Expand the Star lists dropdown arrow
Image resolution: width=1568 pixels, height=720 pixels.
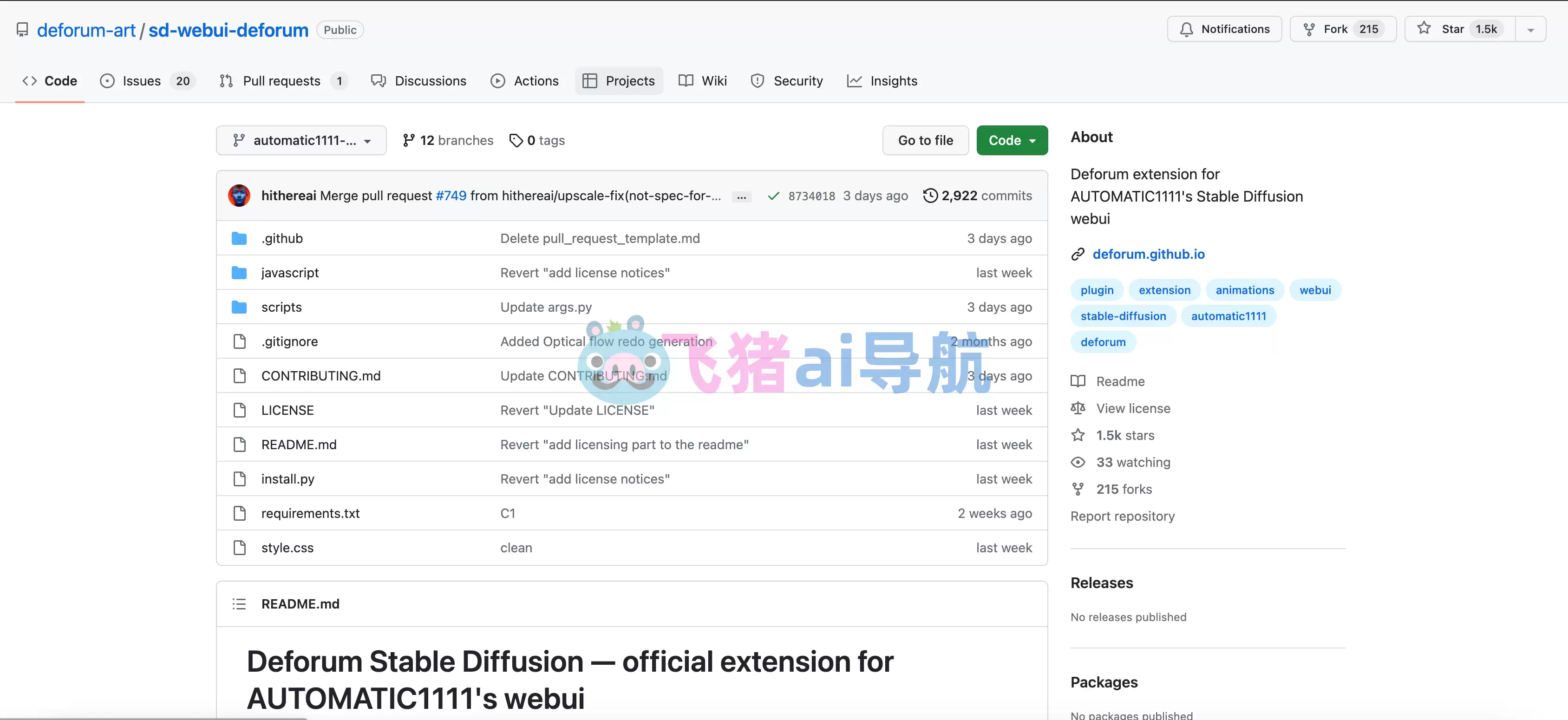(1530, 29)
